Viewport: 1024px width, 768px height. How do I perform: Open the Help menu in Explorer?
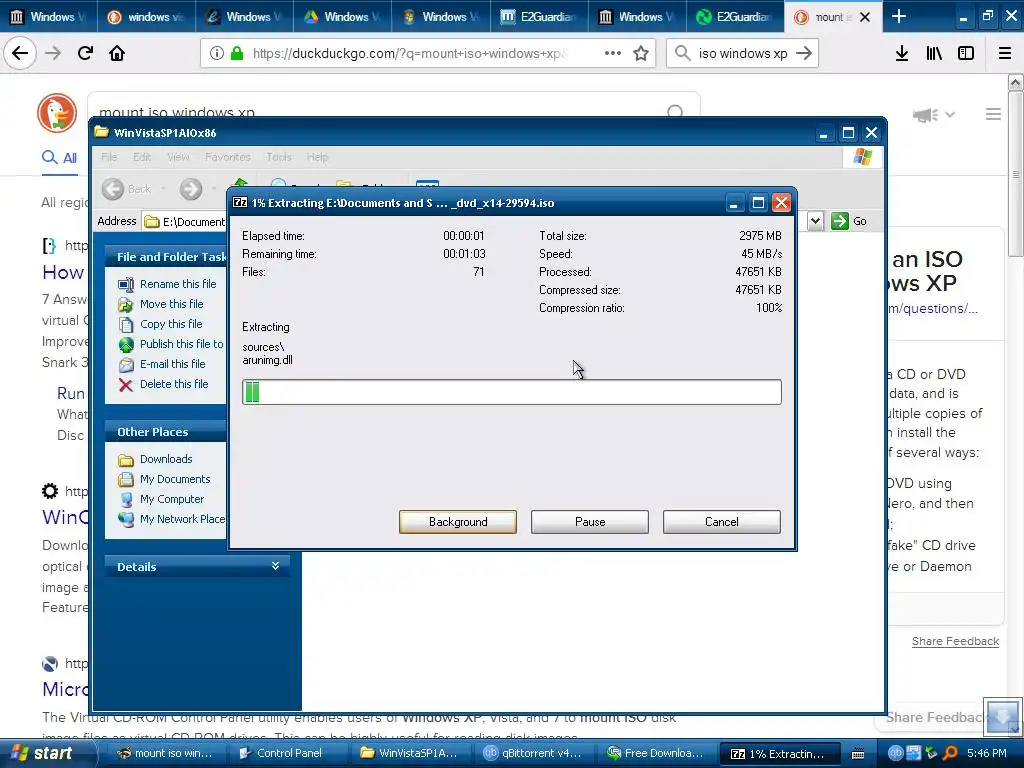pos(317,157)
